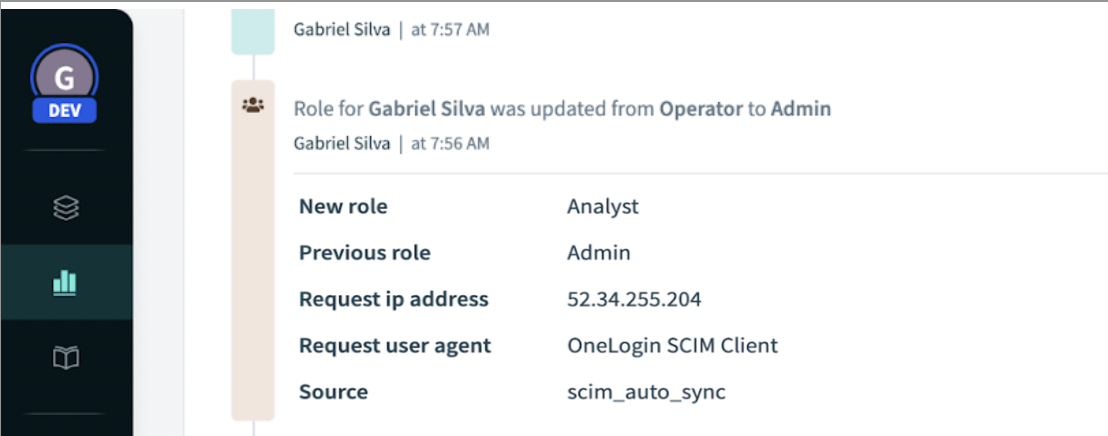Click Admin in the role update heading
This screenshot has height=436, width=1108.
click(x=800, y=109)
